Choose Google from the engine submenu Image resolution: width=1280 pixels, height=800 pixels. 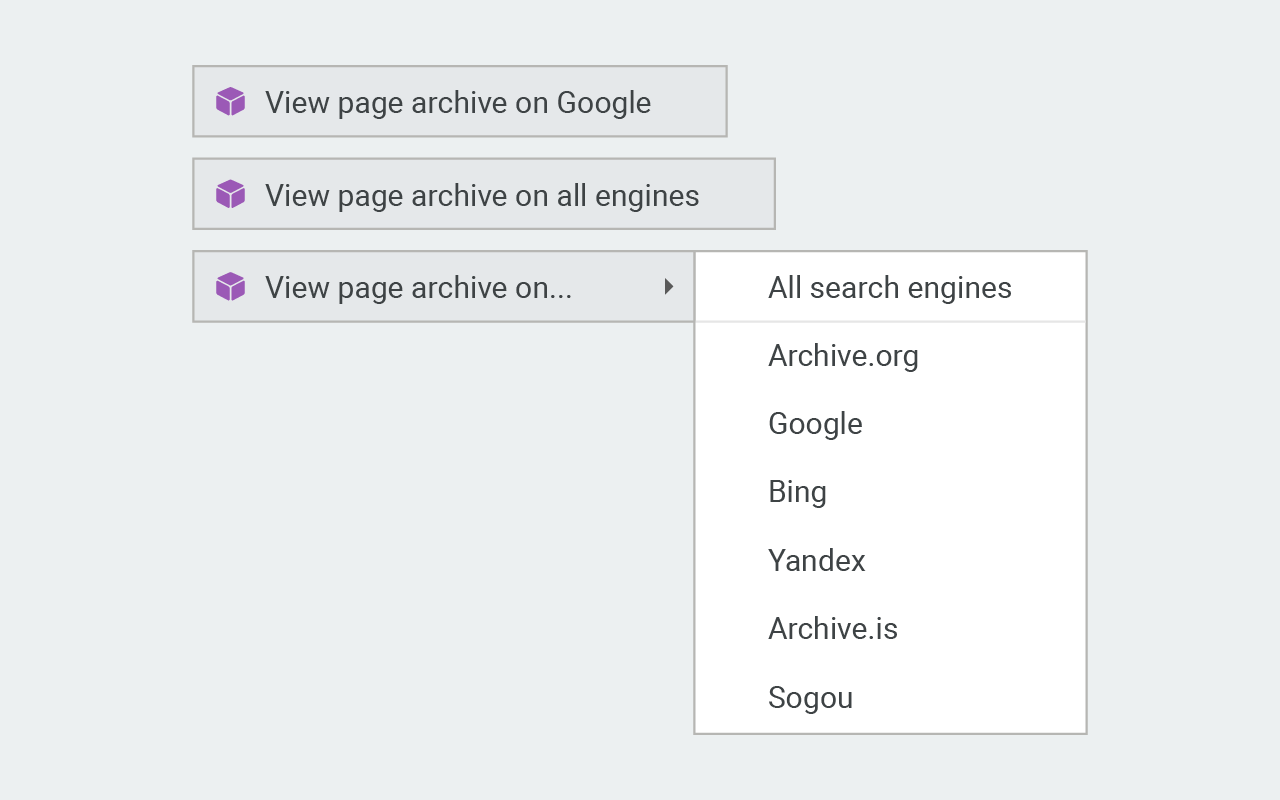coord(890,424)
